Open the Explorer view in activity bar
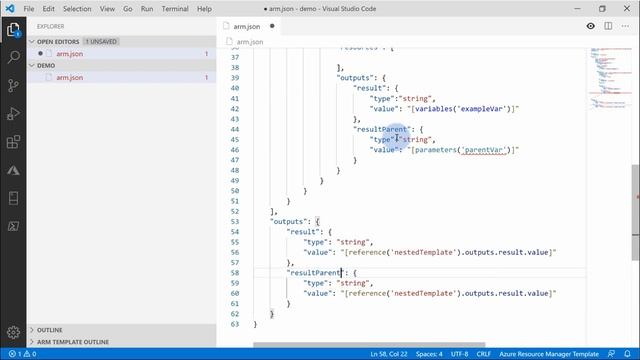The image size is (640, 360). coord(13,29)
